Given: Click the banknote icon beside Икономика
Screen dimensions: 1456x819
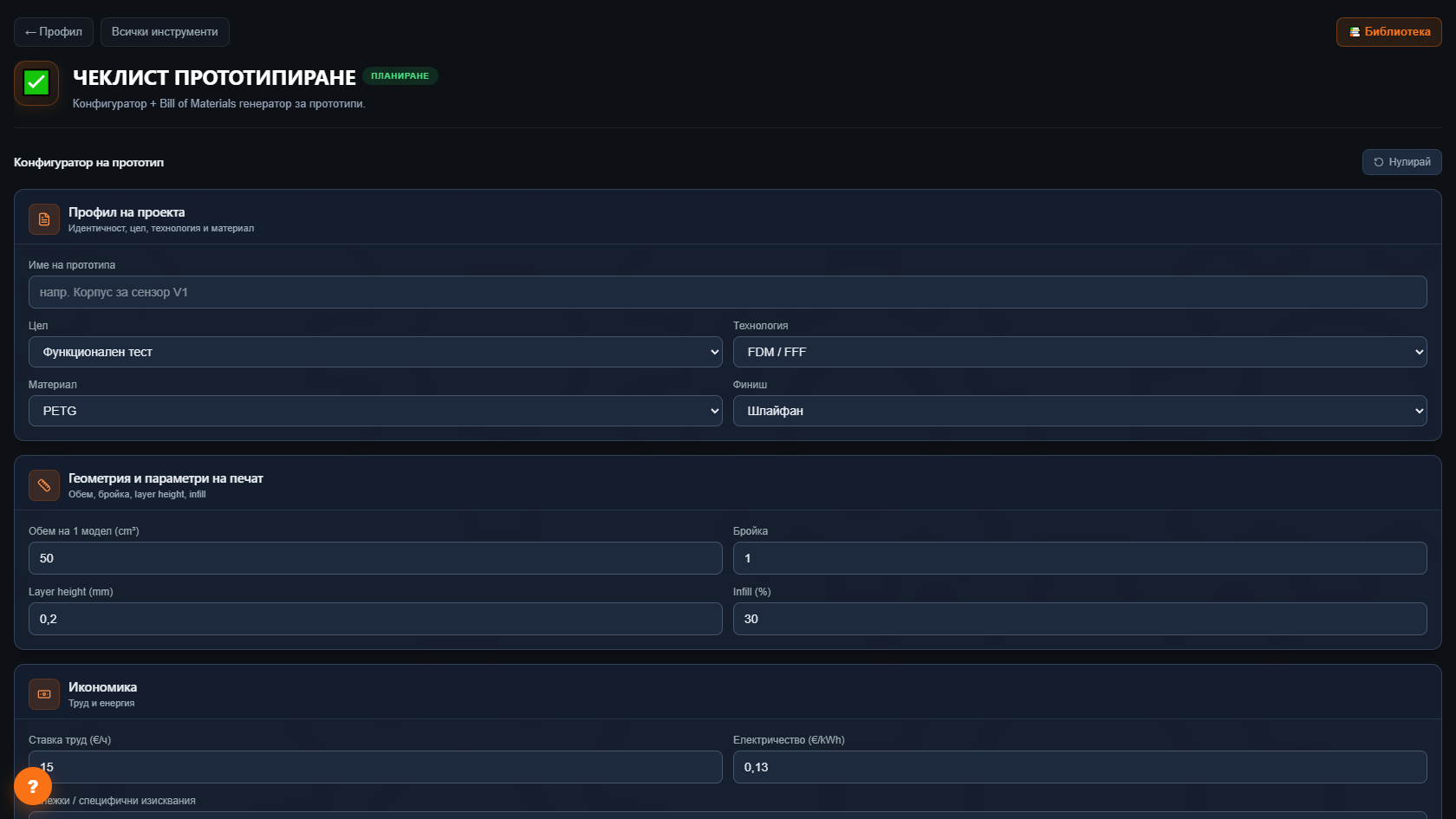Looking at the screenshot, I should [44, 694].
